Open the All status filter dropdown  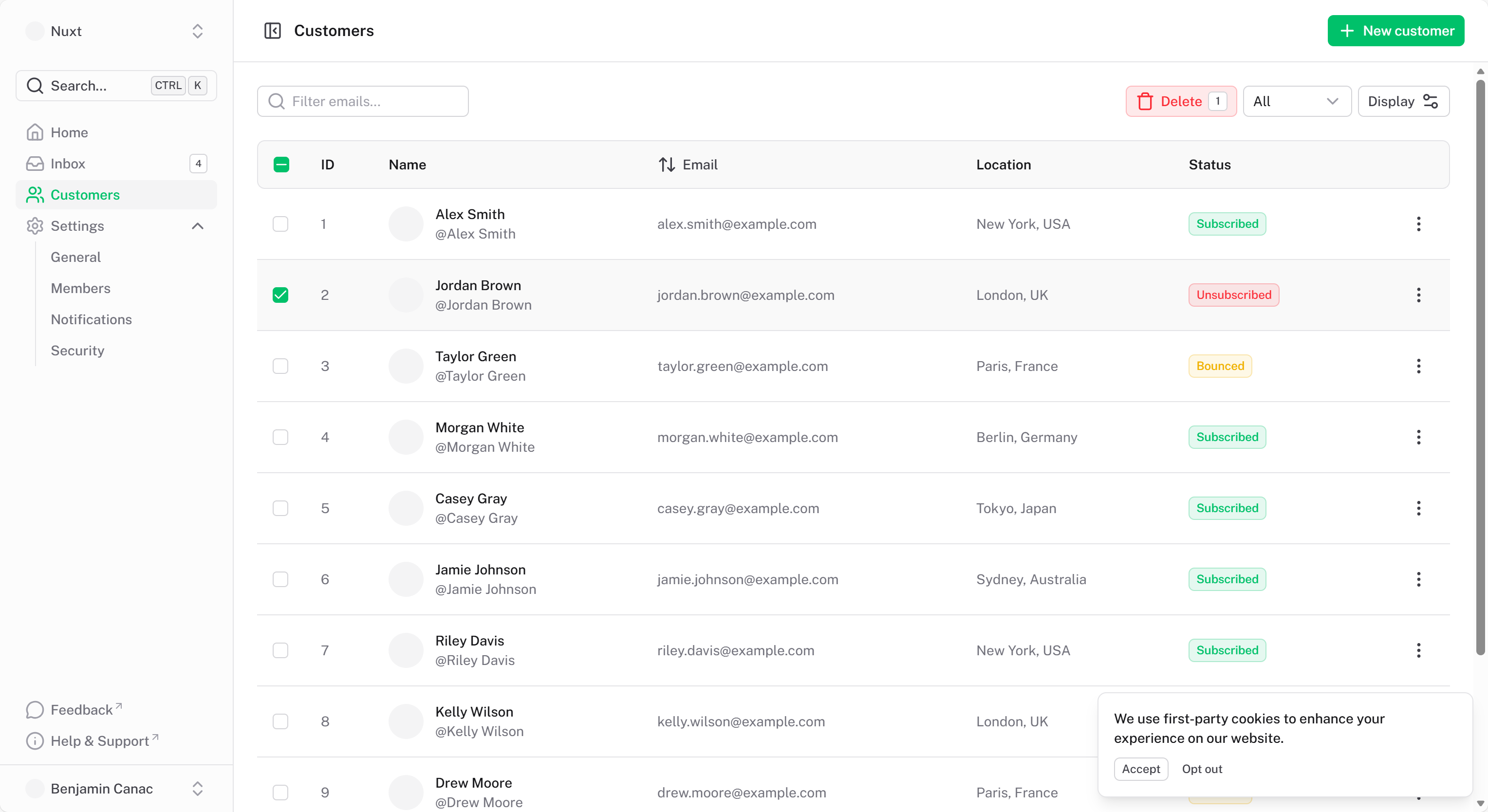(x=1297, y=101)
